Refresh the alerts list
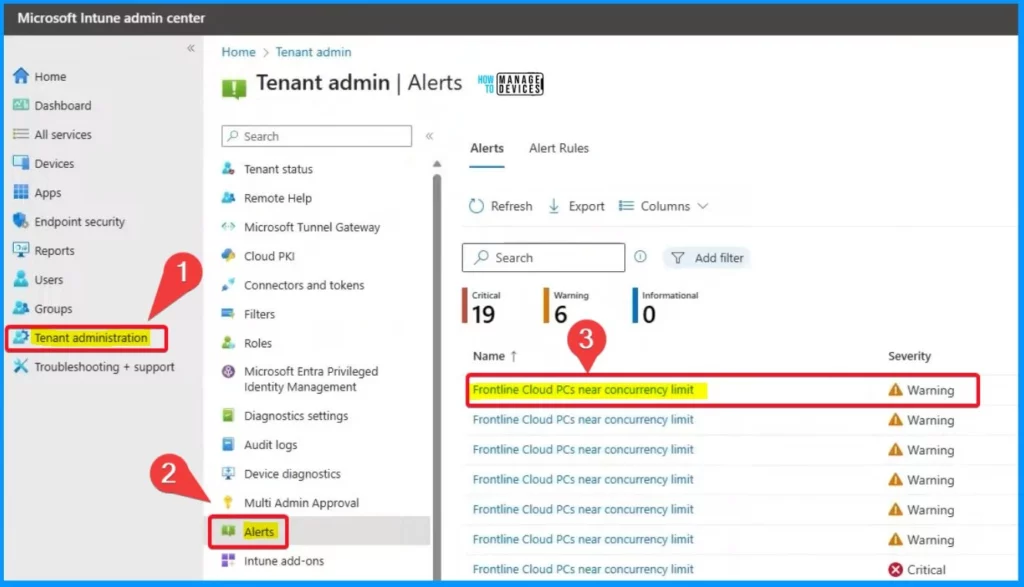Viewport: 1024px width, 587px height. click(x=500, y=206)
